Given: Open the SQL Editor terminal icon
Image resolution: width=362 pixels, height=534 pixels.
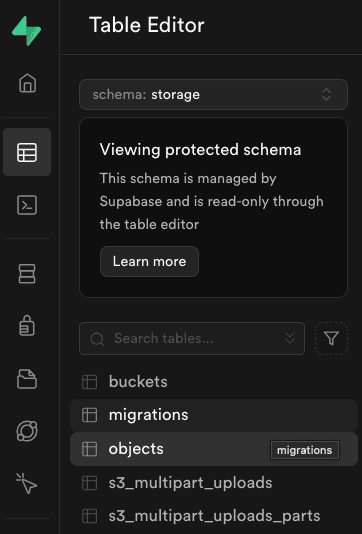Looking at the screenshot, I should point(27,205).
